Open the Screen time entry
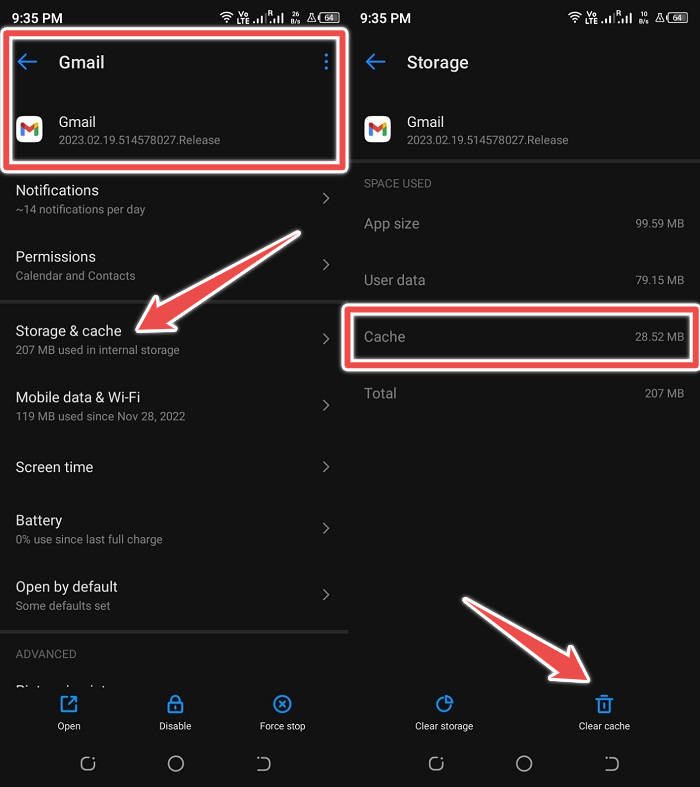The width and height of the screenshot is (700, 787). (174, 467)
